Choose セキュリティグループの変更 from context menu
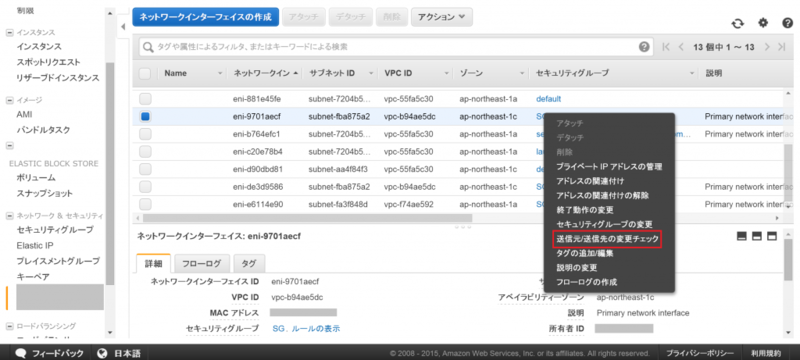This screenshot has width=800, height=360. point(604,224)
